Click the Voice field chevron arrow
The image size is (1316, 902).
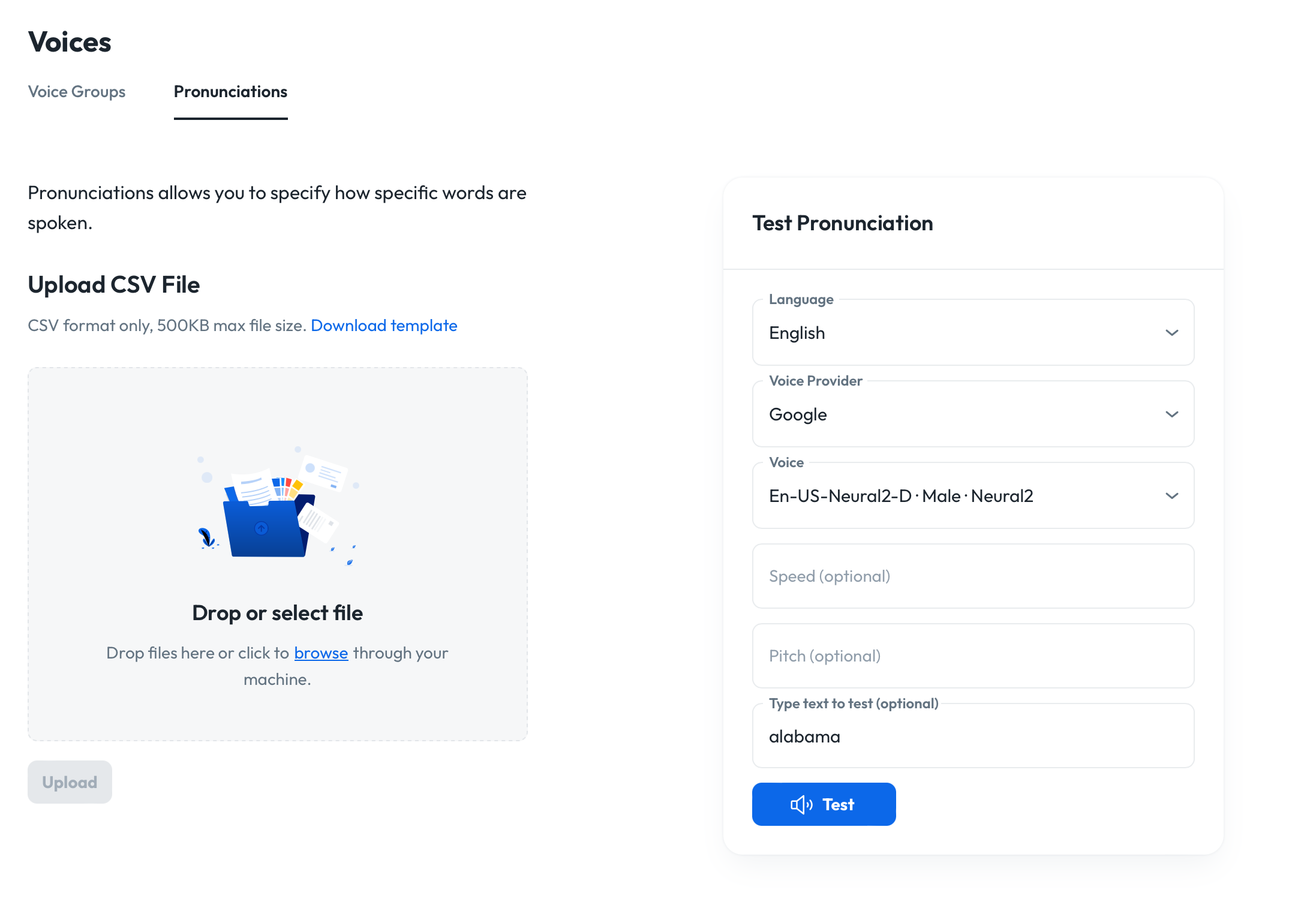tap(1171, 496)
